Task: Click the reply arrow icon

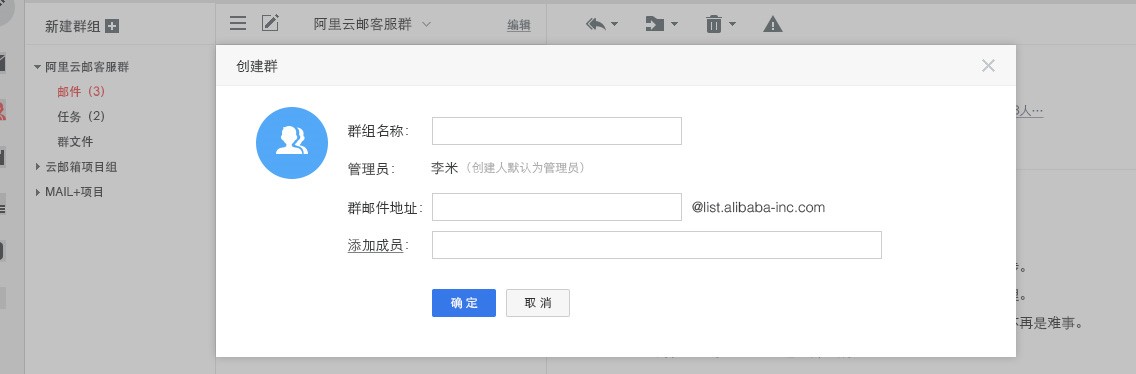Action: 596,25
